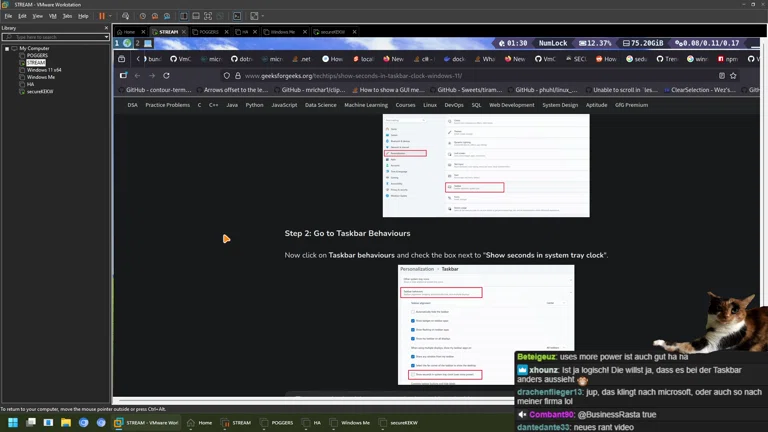Click the Practice Problems nav link

pyautogui.click(x=168, y=105)
